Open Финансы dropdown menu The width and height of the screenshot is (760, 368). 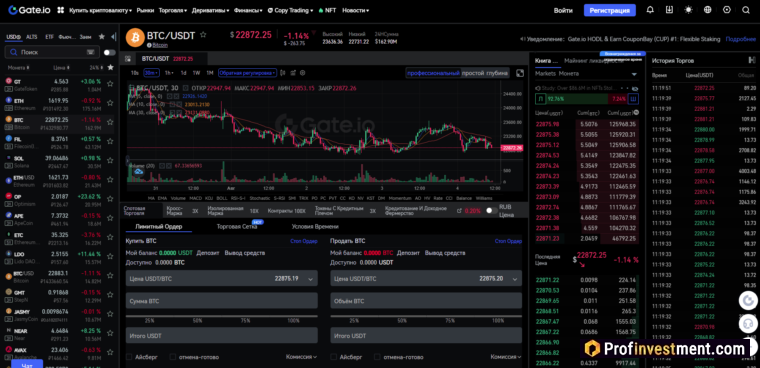tap(248, 10)
